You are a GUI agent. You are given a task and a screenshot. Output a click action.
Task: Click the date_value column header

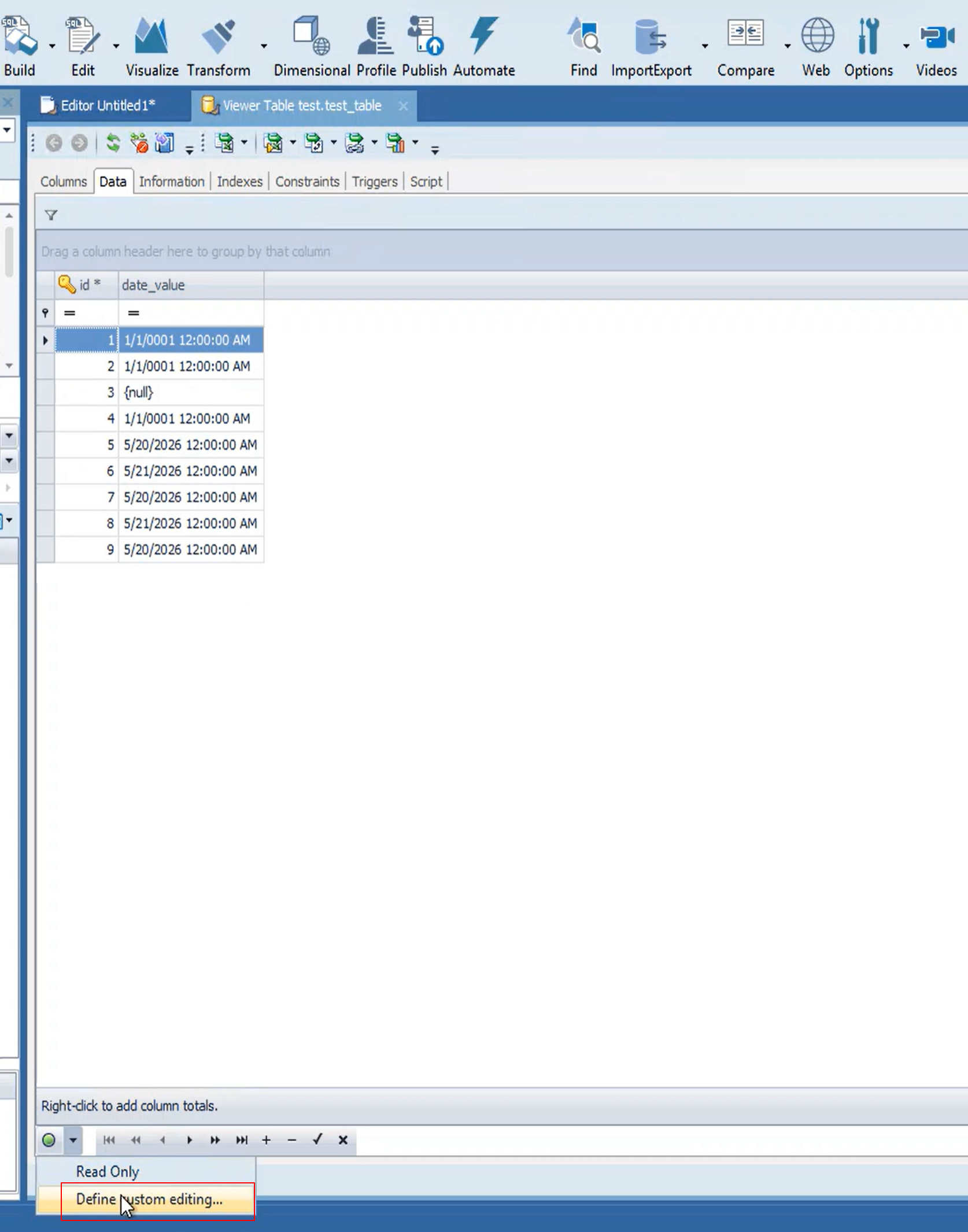click(191, 285)
